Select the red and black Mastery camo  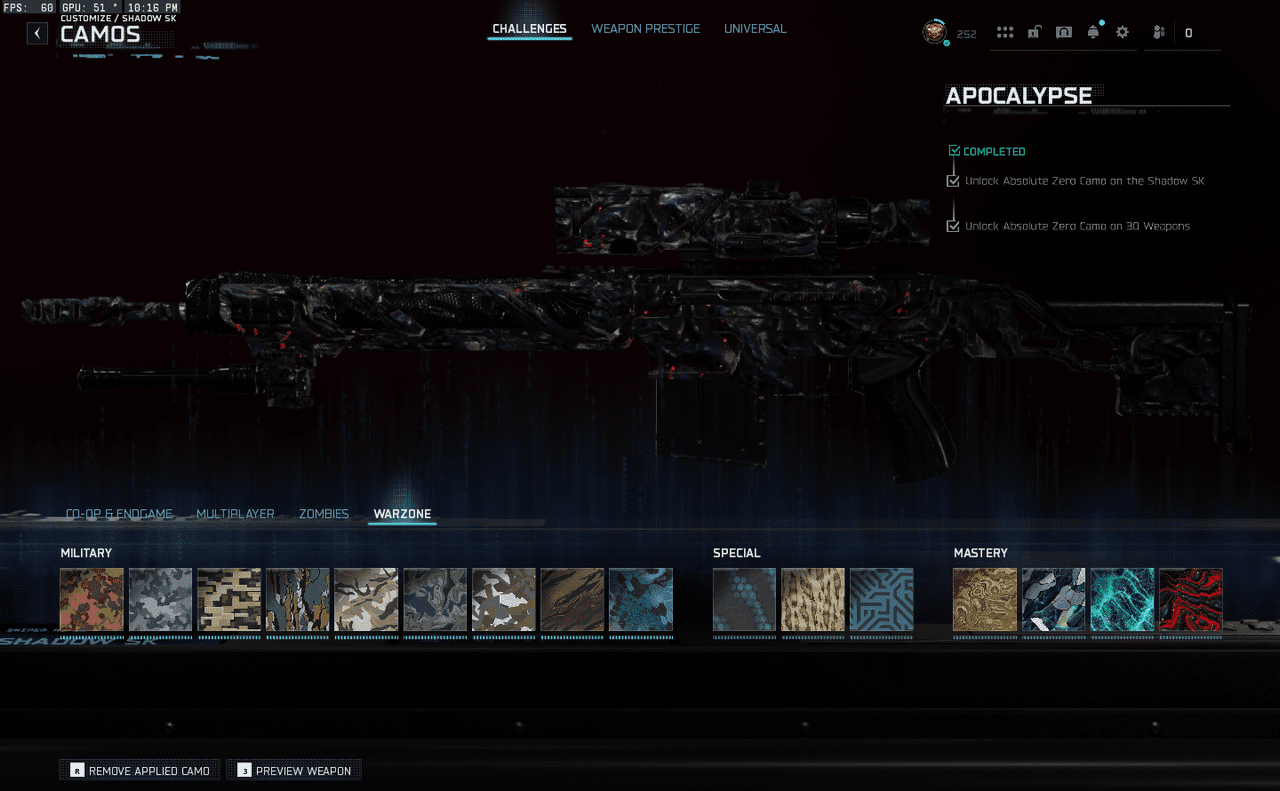pyautogui.click(x=1190, y=600)
